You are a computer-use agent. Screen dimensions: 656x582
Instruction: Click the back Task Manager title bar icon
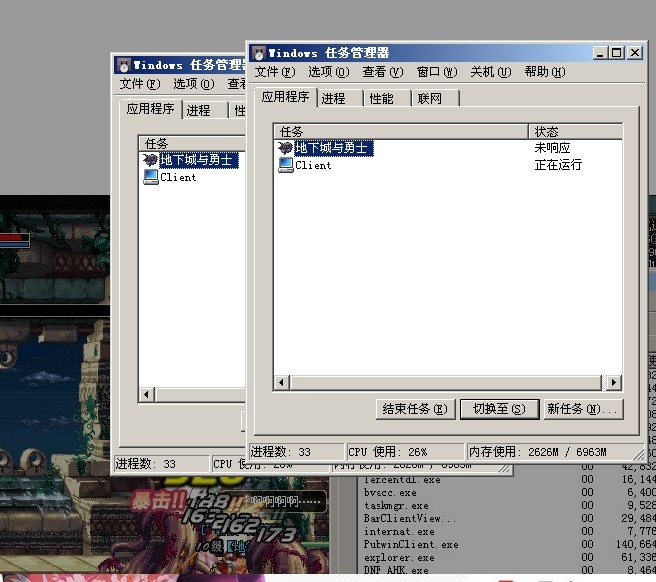pos(124,65)
